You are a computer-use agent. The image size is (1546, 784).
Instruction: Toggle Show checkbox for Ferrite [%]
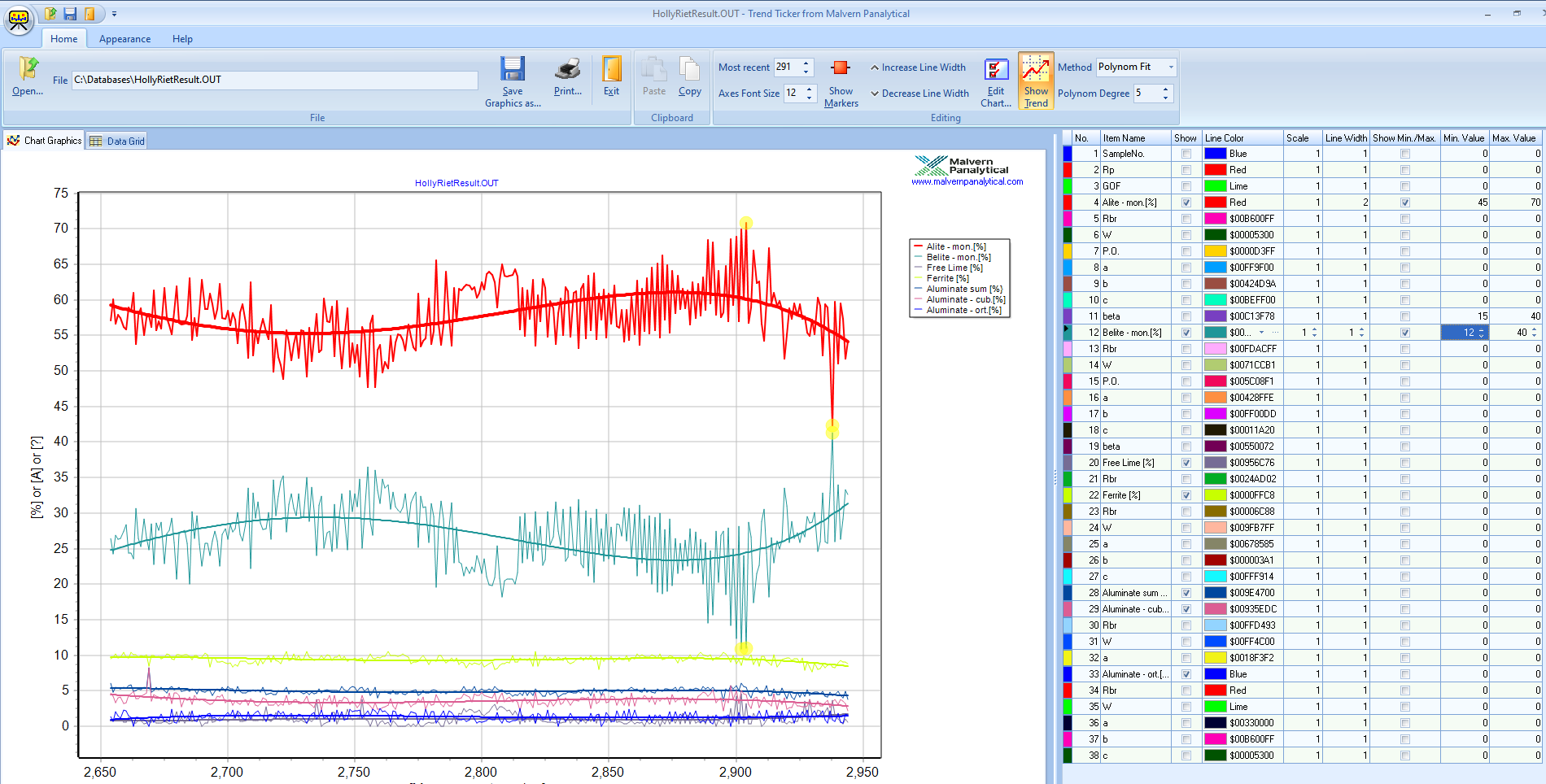1186,495
